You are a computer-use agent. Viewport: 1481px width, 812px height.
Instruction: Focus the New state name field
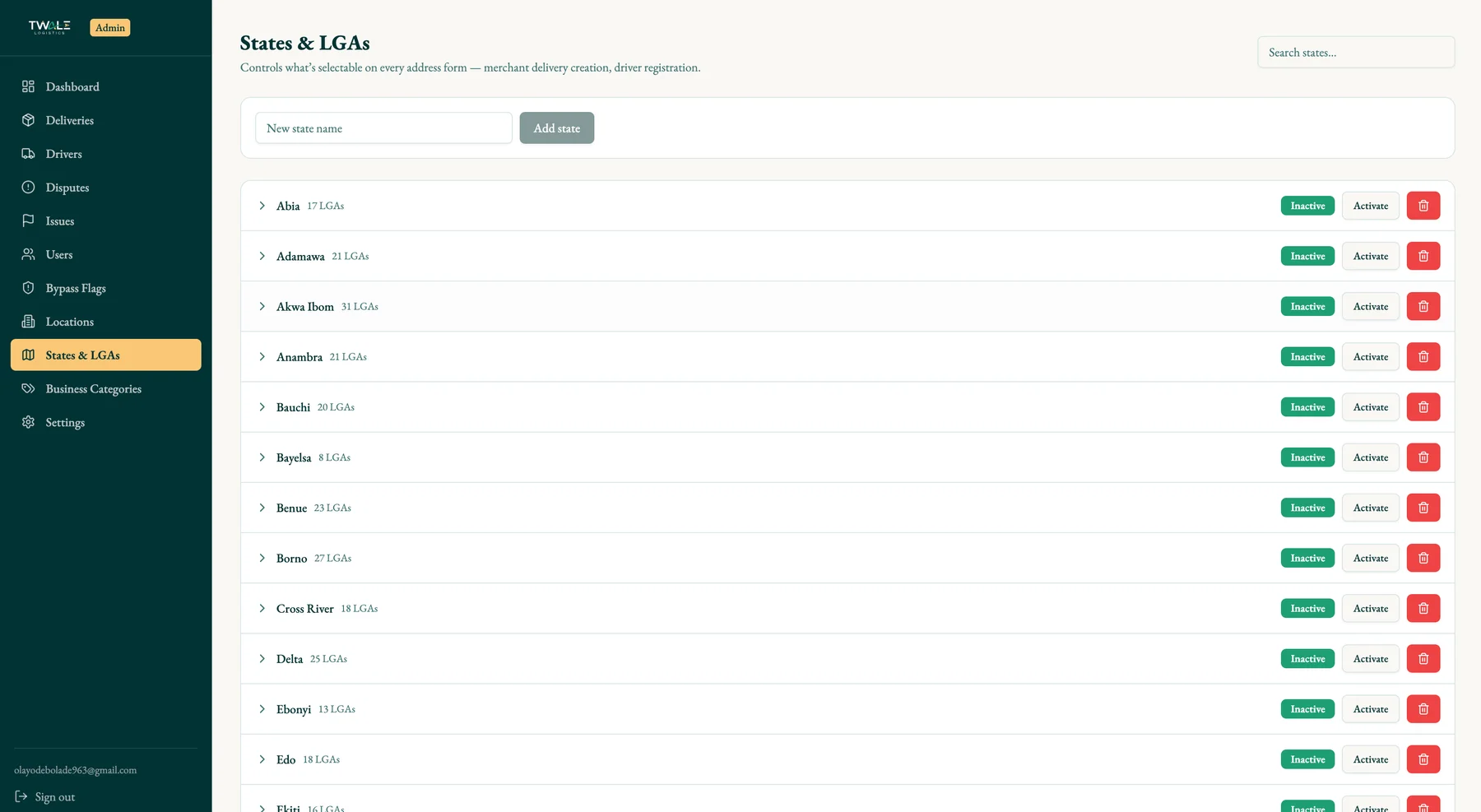(383, 128)
